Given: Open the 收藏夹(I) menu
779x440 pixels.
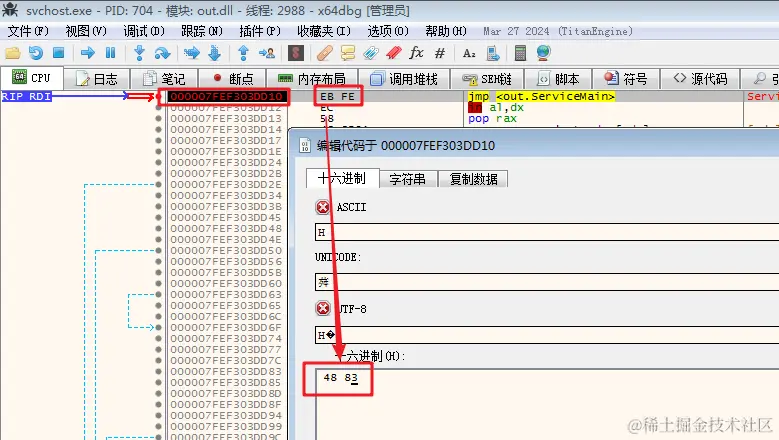Looking at the screenshot, I should pyautogui.click(x=324, y=31).
